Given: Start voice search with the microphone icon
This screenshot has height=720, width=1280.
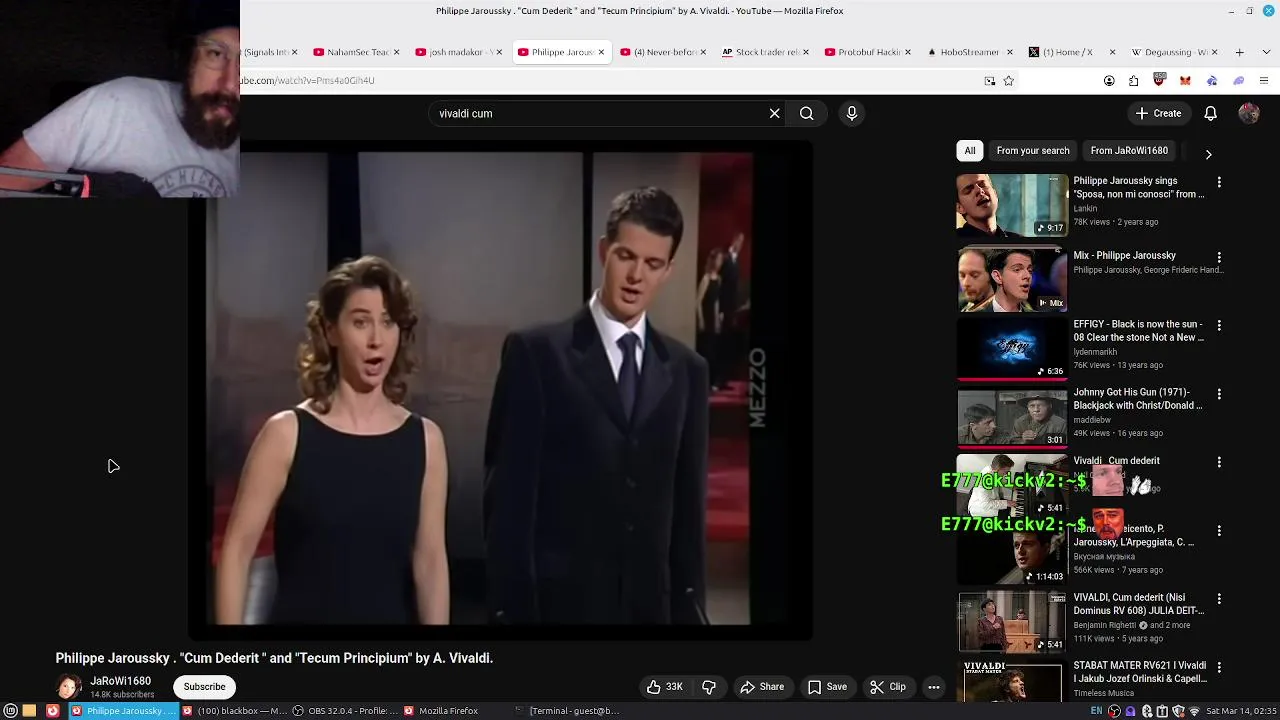Looking at the screenshot, I should click(852, 113).
